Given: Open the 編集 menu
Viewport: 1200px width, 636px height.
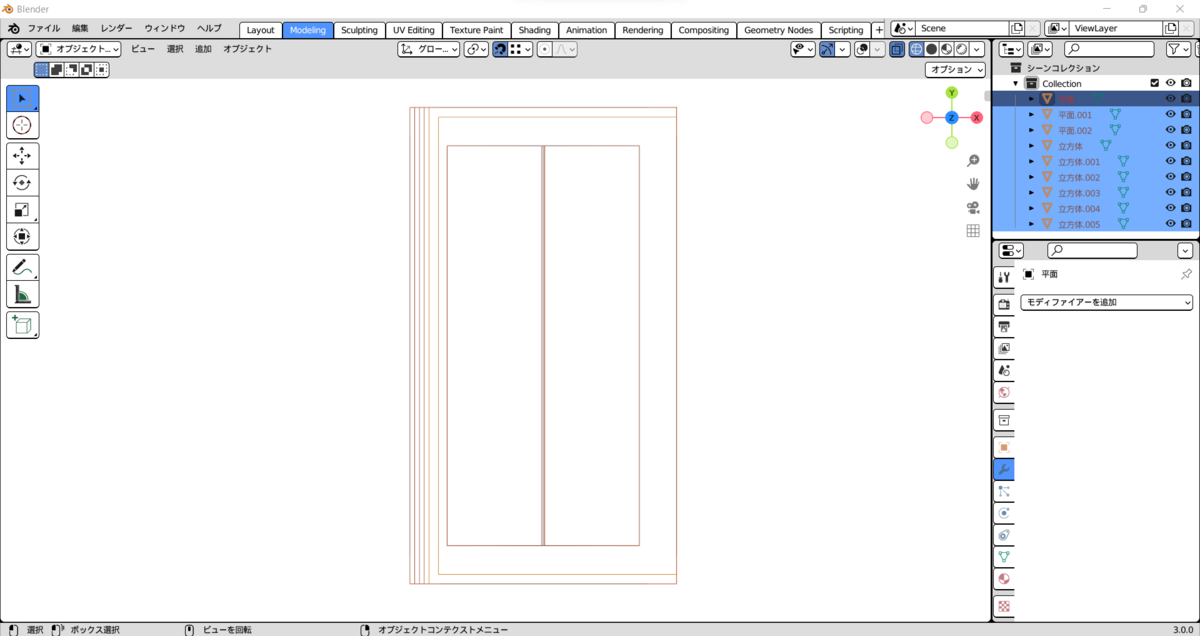Looking at the screenshot, I should click(80, 29).
